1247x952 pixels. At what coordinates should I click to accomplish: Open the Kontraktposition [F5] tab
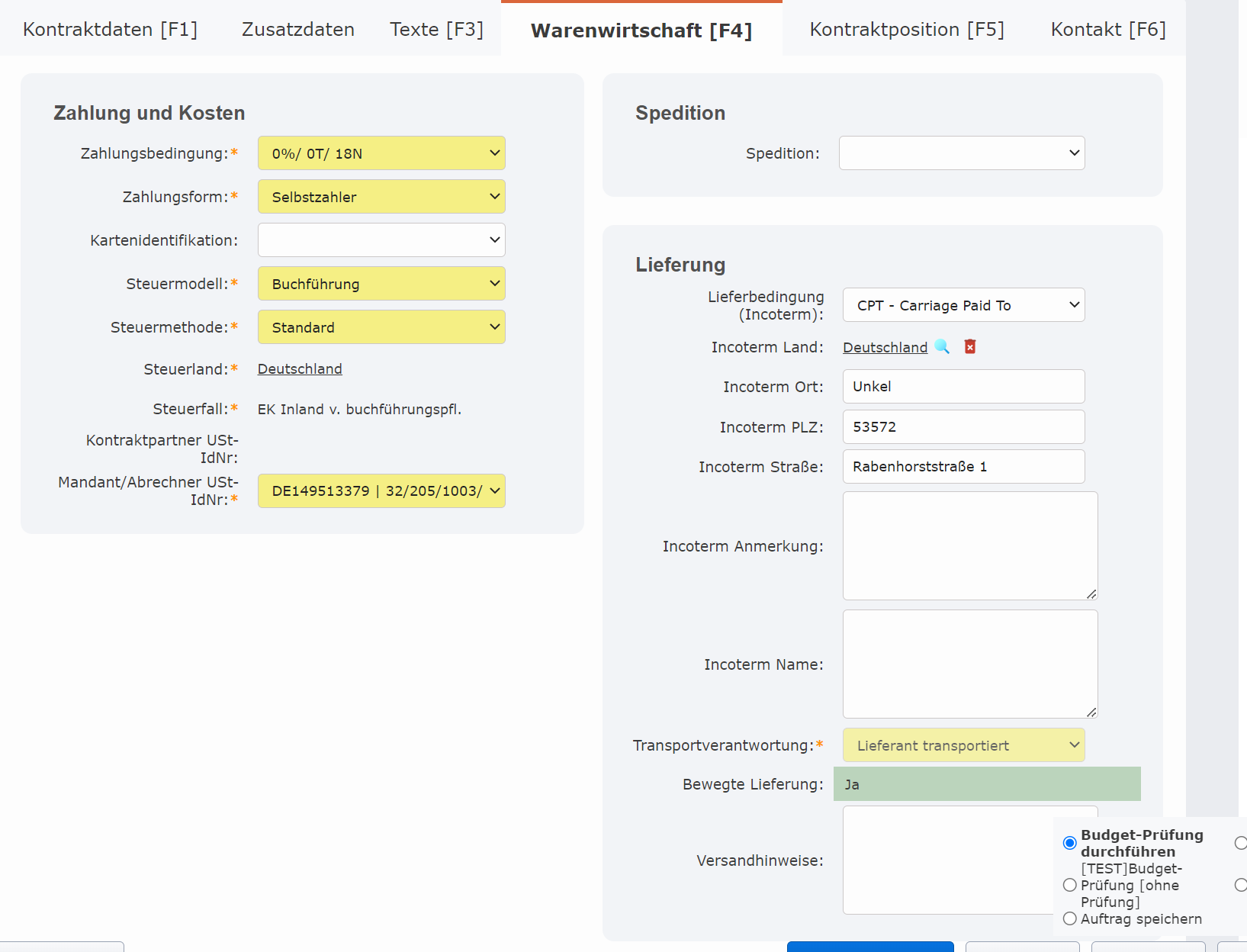(x=907, y=30)
